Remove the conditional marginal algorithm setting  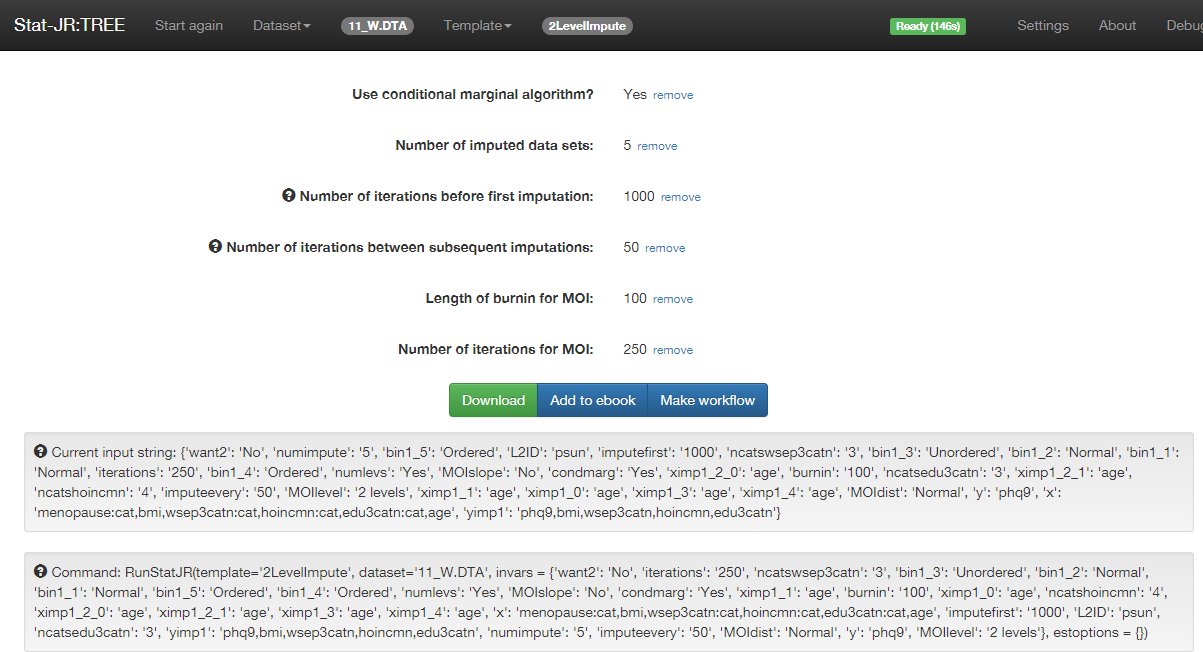(x=673, y=95)
